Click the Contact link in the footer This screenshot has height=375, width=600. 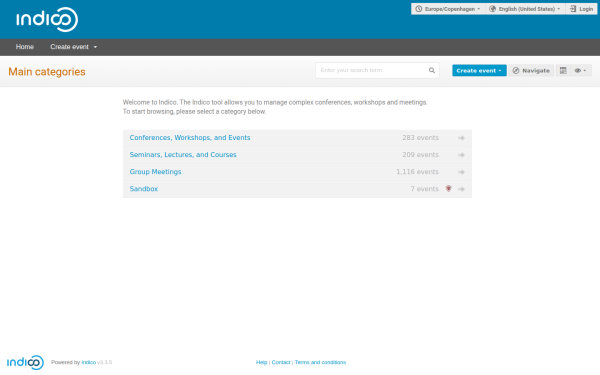point(281,362)
